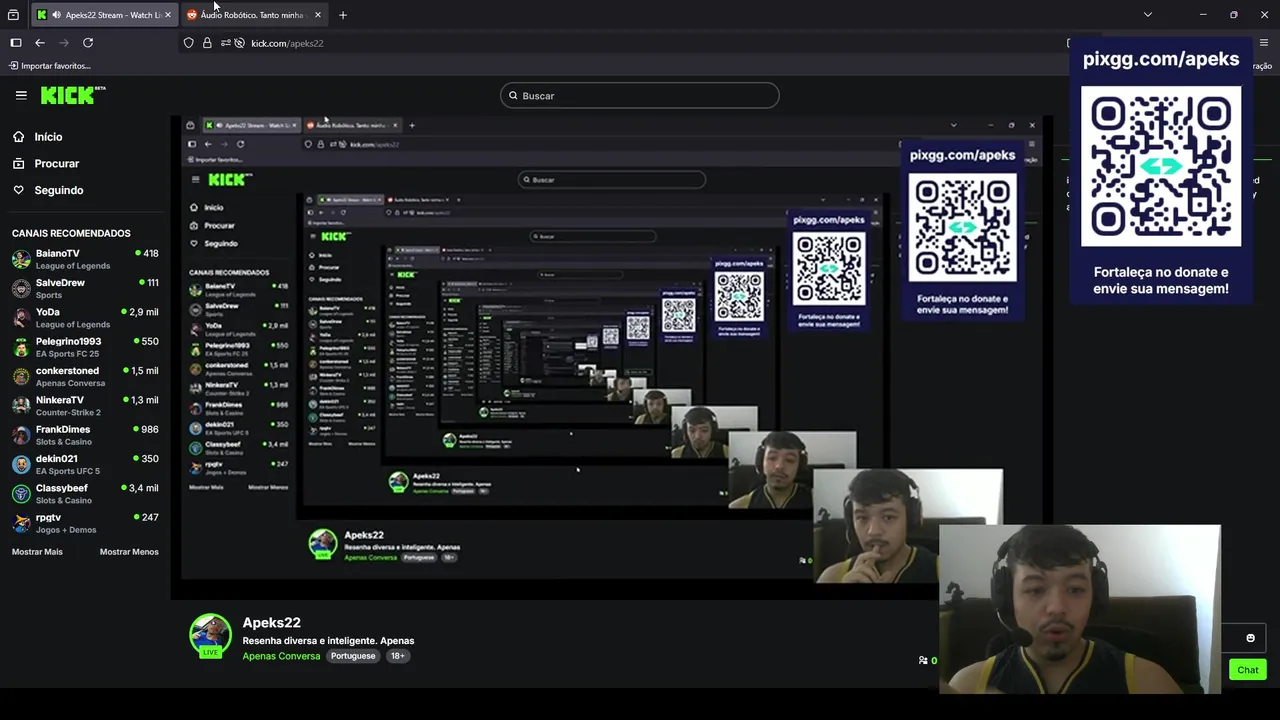Open the emoji picker in chat
This screenshot has height=720, width=1280.
tap(1250, 638)
